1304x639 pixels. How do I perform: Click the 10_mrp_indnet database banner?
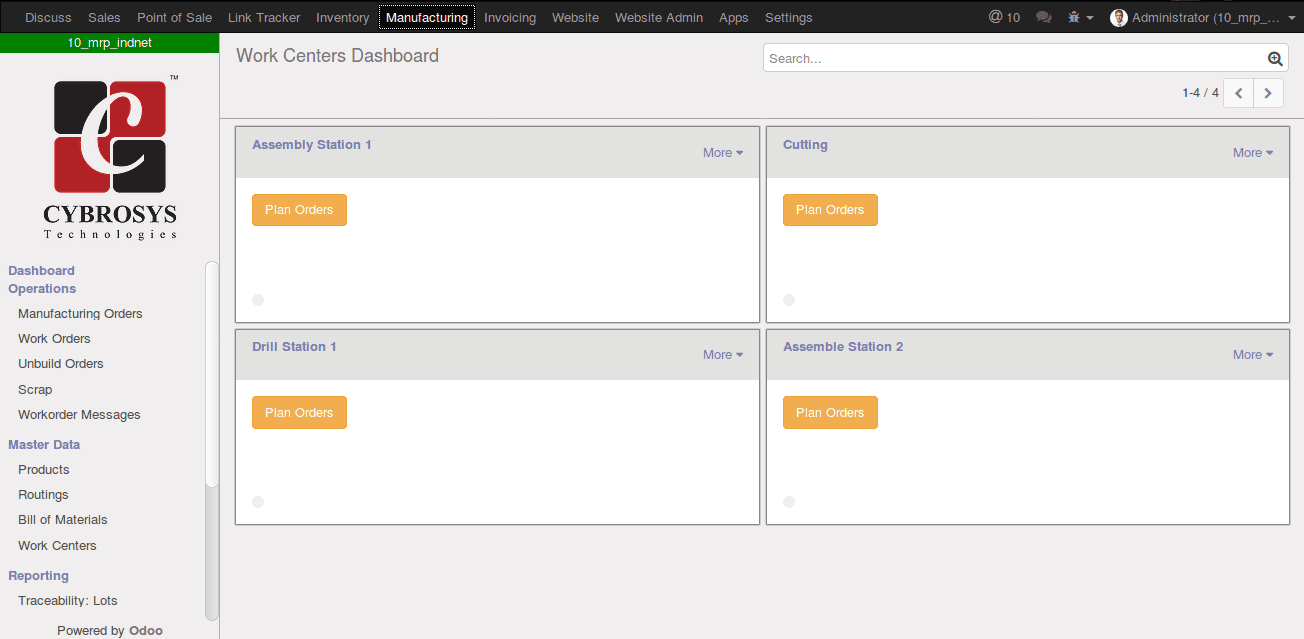coord(110,43)
